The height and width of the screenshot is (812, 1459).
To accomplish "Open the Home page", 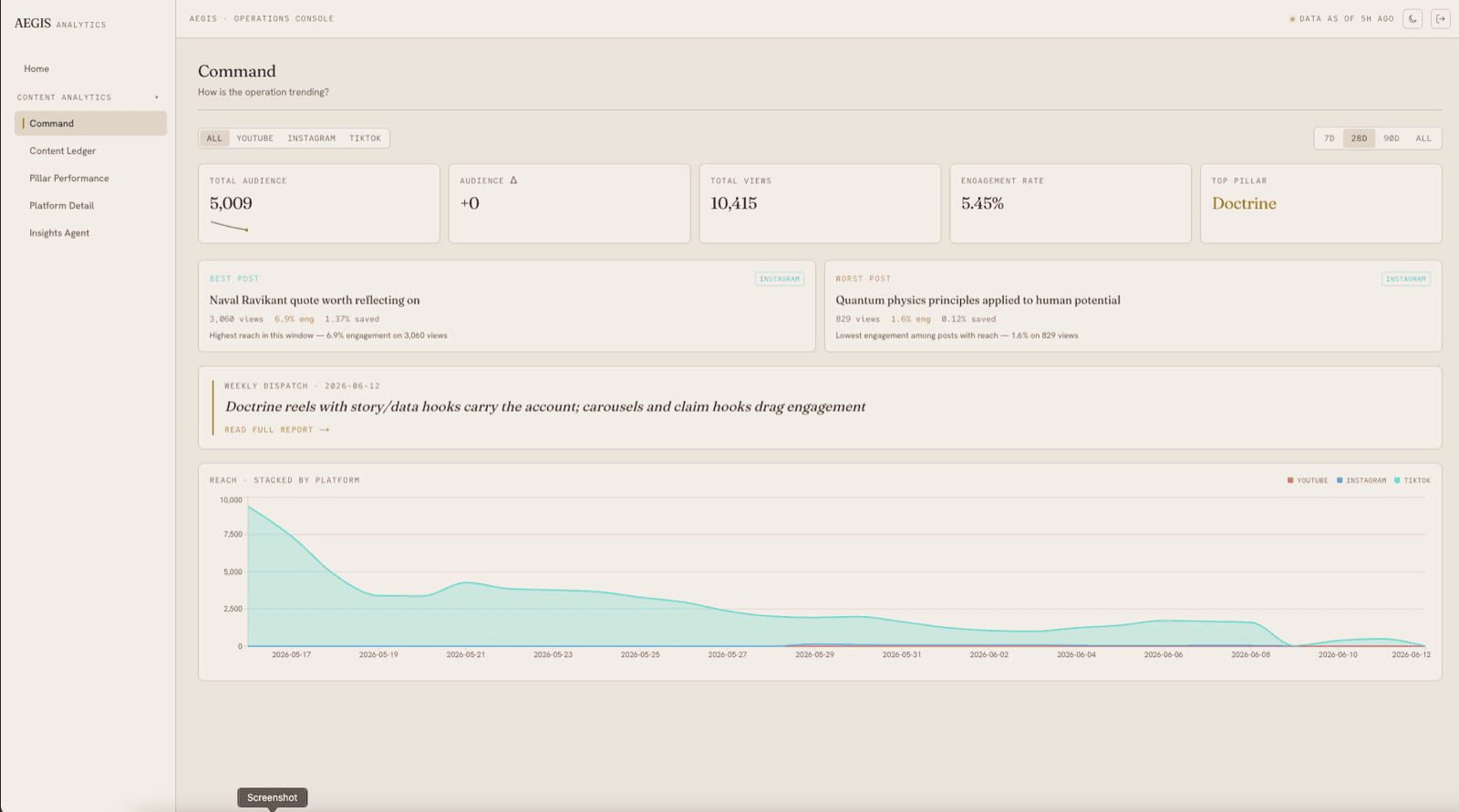I will coord(36,68).
